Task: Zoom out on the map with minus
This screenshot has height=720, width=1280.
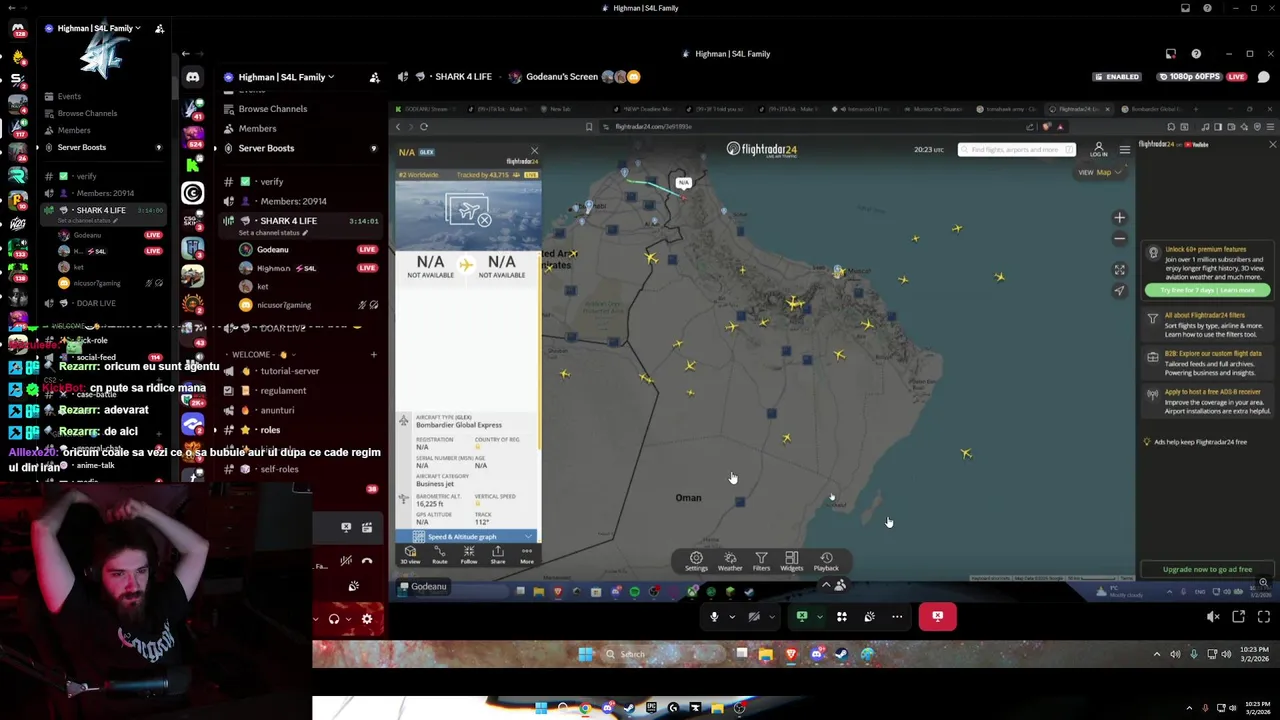Action: tap(1120, 239)
